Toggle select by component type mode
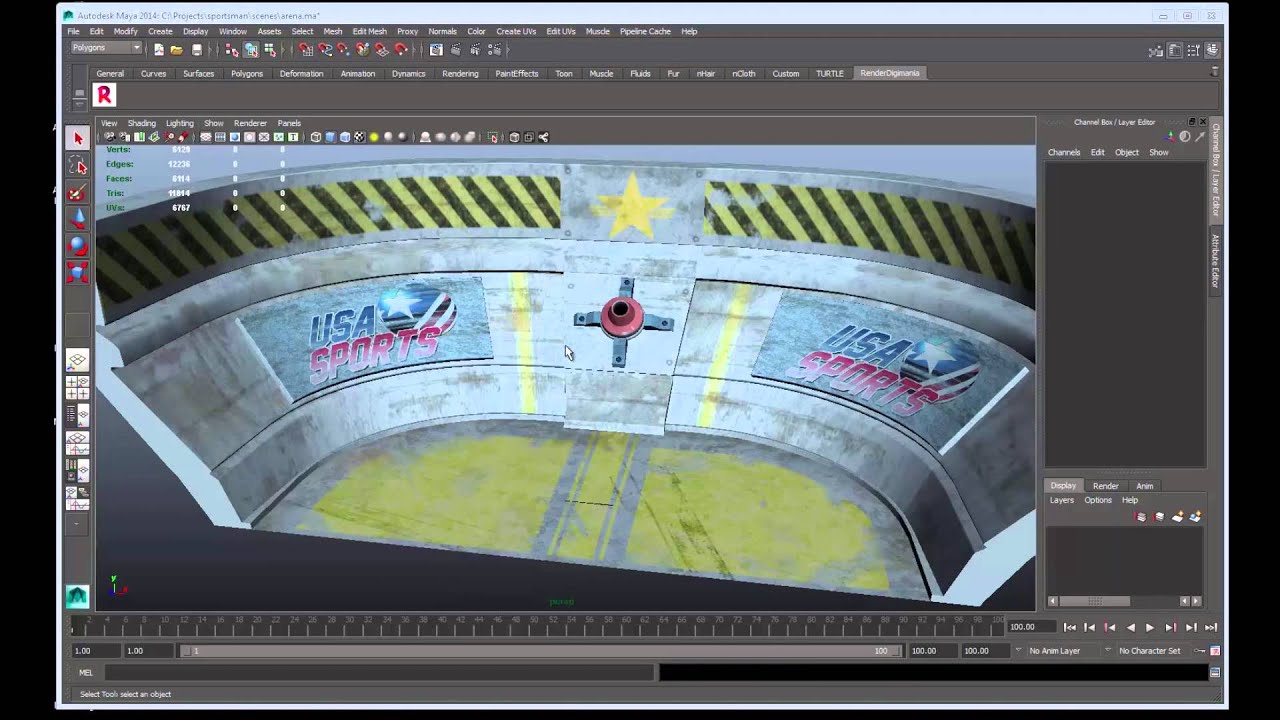1280x720 pixels. point(269,50)
